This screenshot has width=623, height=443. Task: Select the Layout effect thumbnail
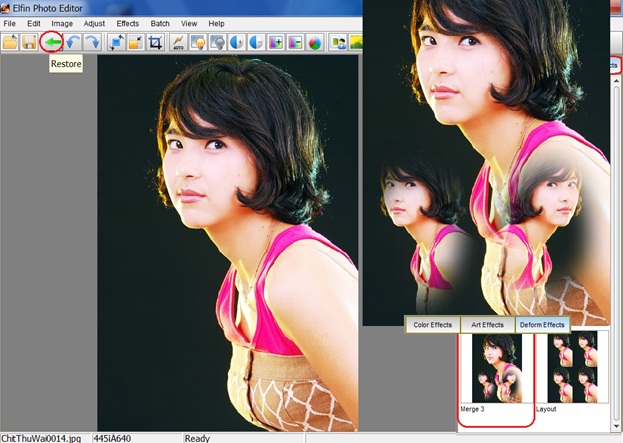point(572,368)
